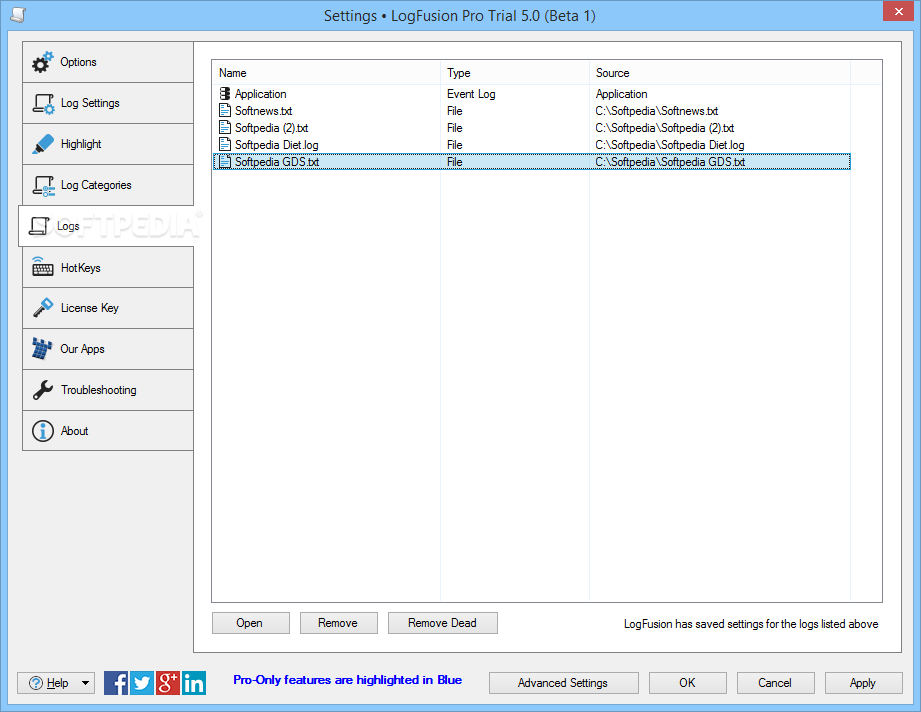921x712 pixels.
Task: Select the Softnews.txt name
Action: point(264,111)
